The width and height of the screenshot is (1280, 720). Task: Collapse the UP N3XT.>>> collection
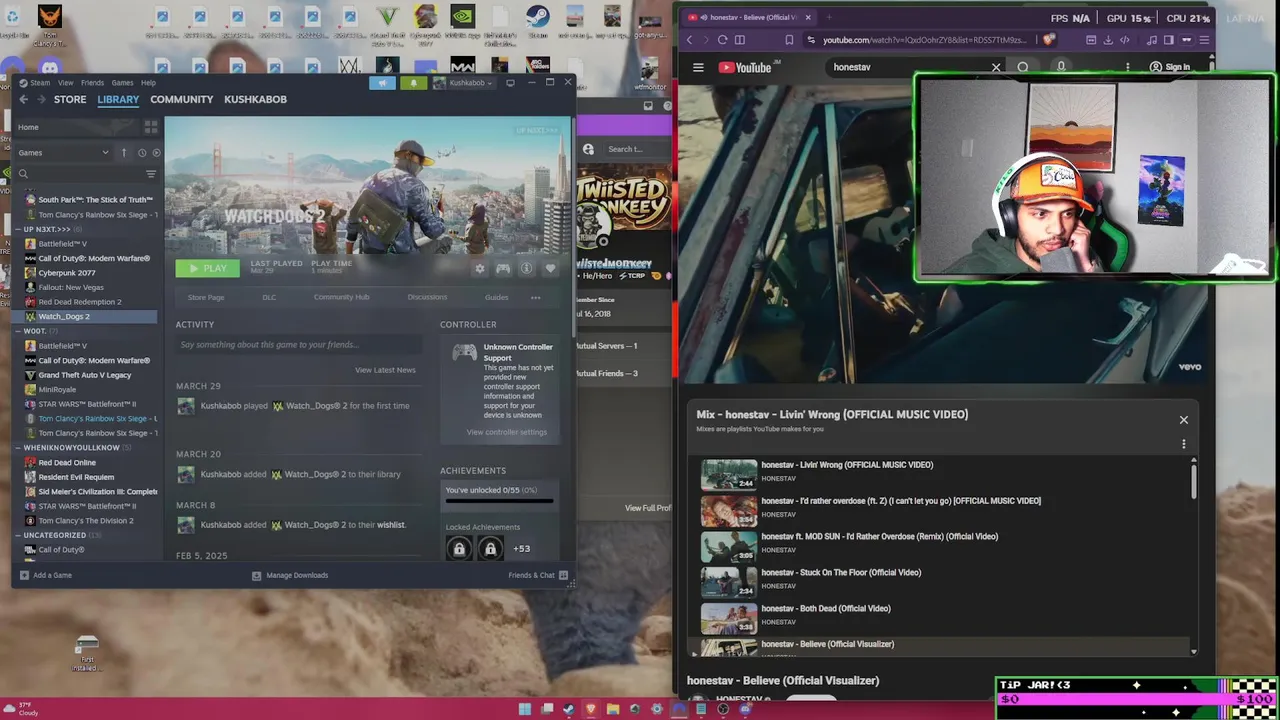click(19, 229)
